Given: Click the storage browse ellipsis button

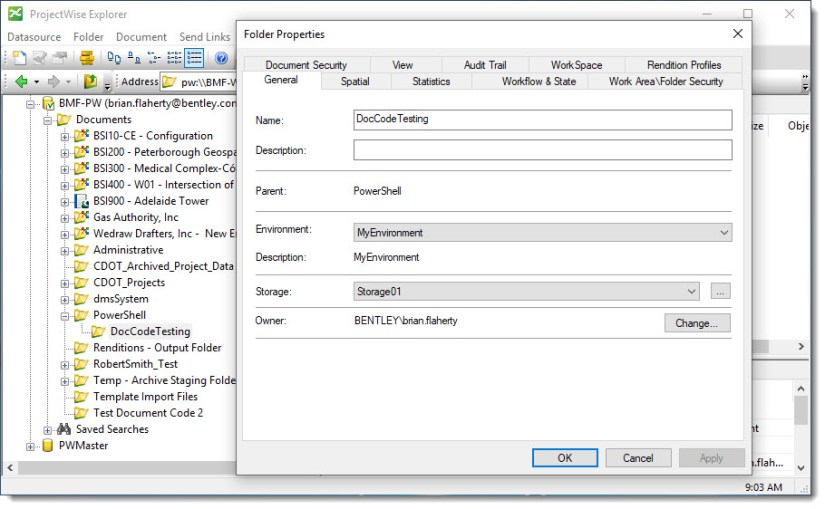Looking at the screenshot, I should (x=720, y=291).
